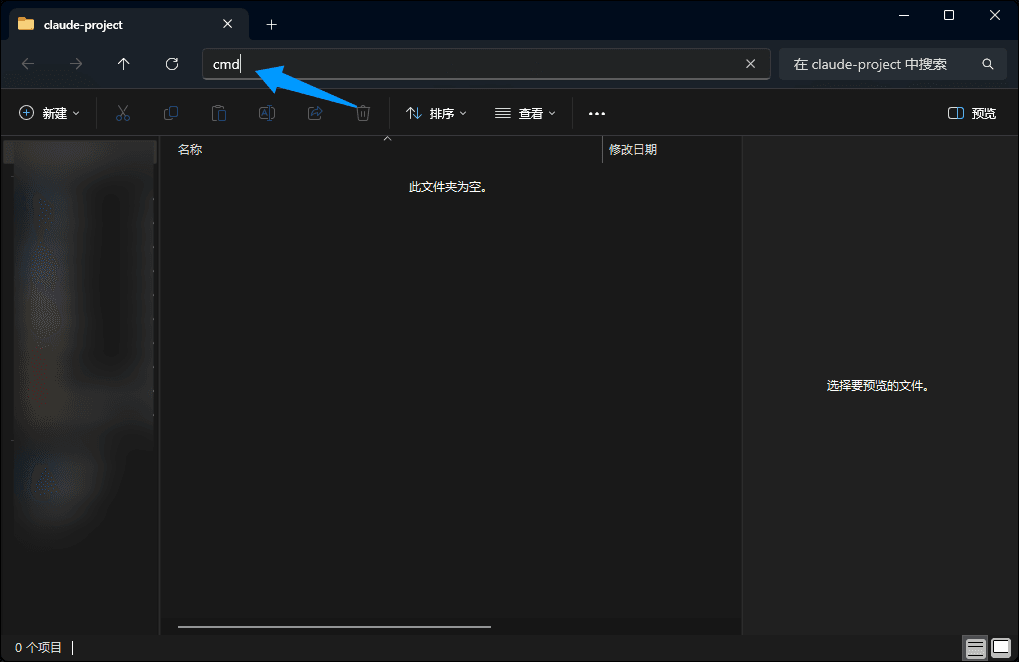Open the 查看 view dropdown
The image size is (1019, 662).
(x=525, y=113)
